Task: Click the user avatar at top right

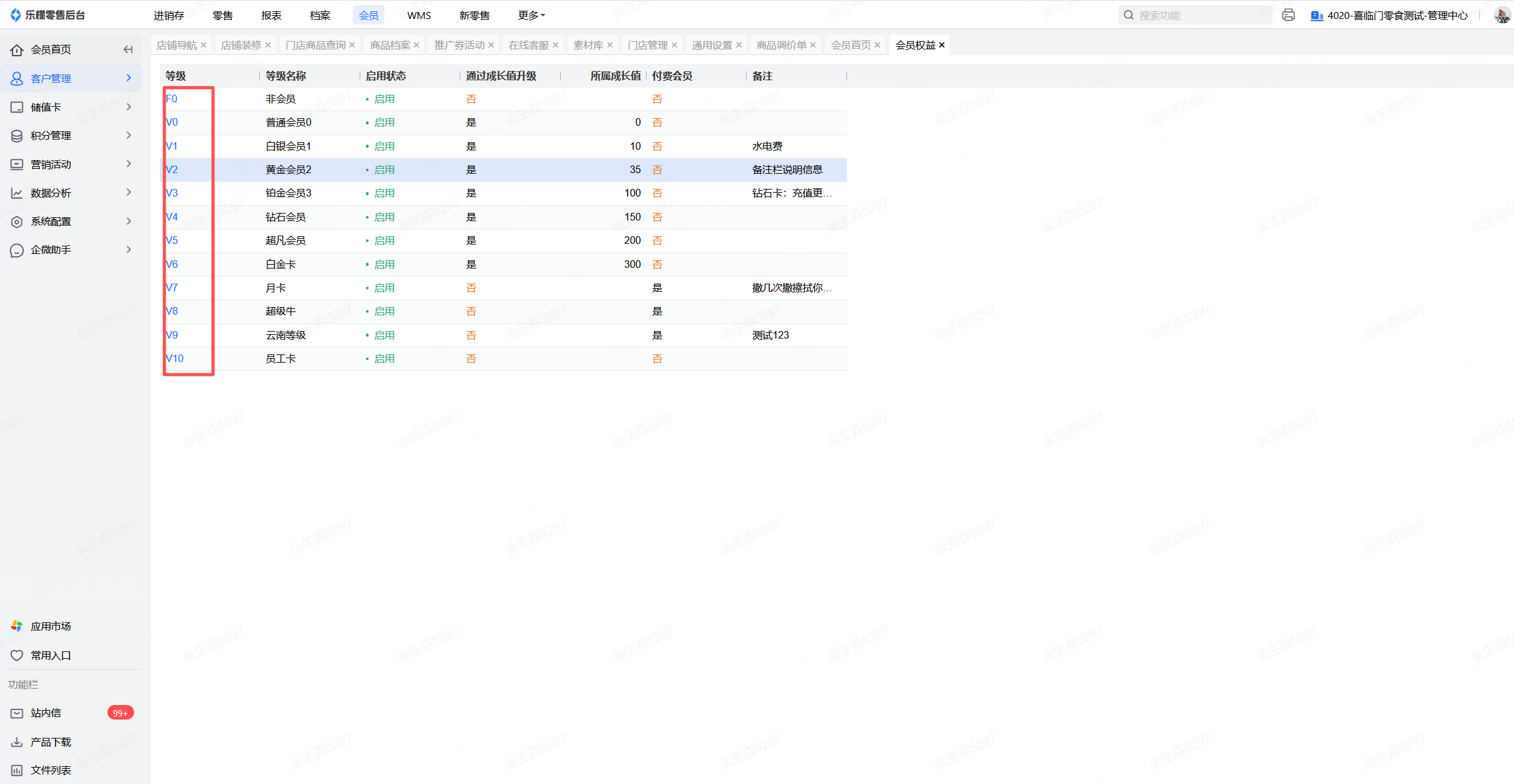Action: click(1502, 15)
